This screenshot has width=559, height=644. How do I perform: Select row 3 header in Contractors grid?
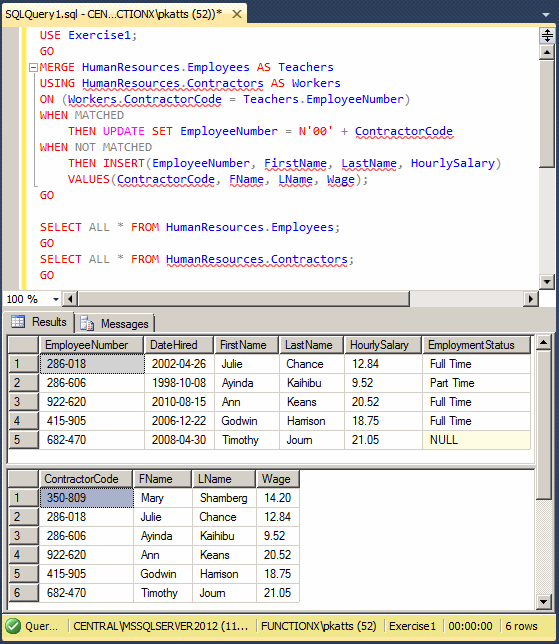point(23,536)
